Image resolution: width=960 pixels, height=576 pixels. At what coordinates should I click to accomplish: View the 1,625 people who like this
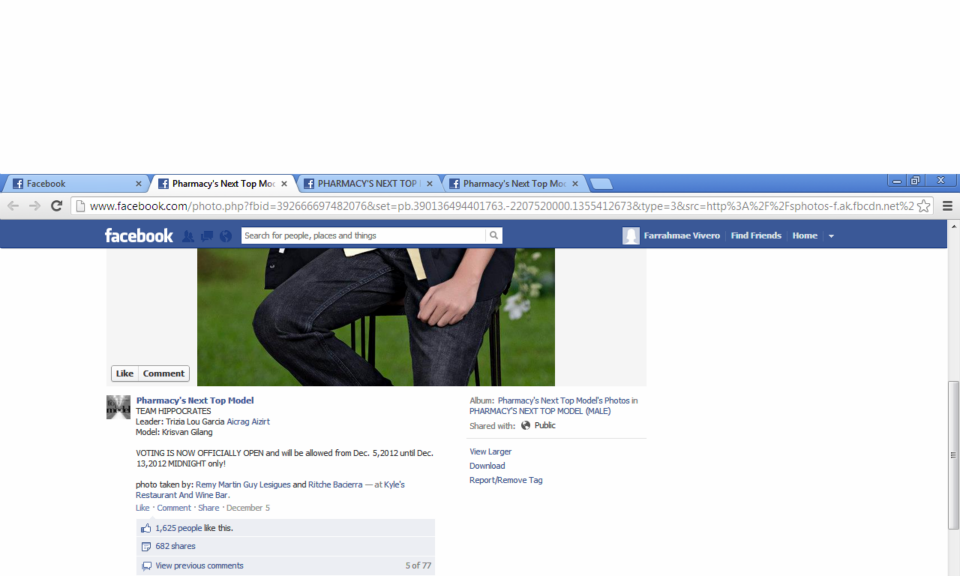pos(178,528)
